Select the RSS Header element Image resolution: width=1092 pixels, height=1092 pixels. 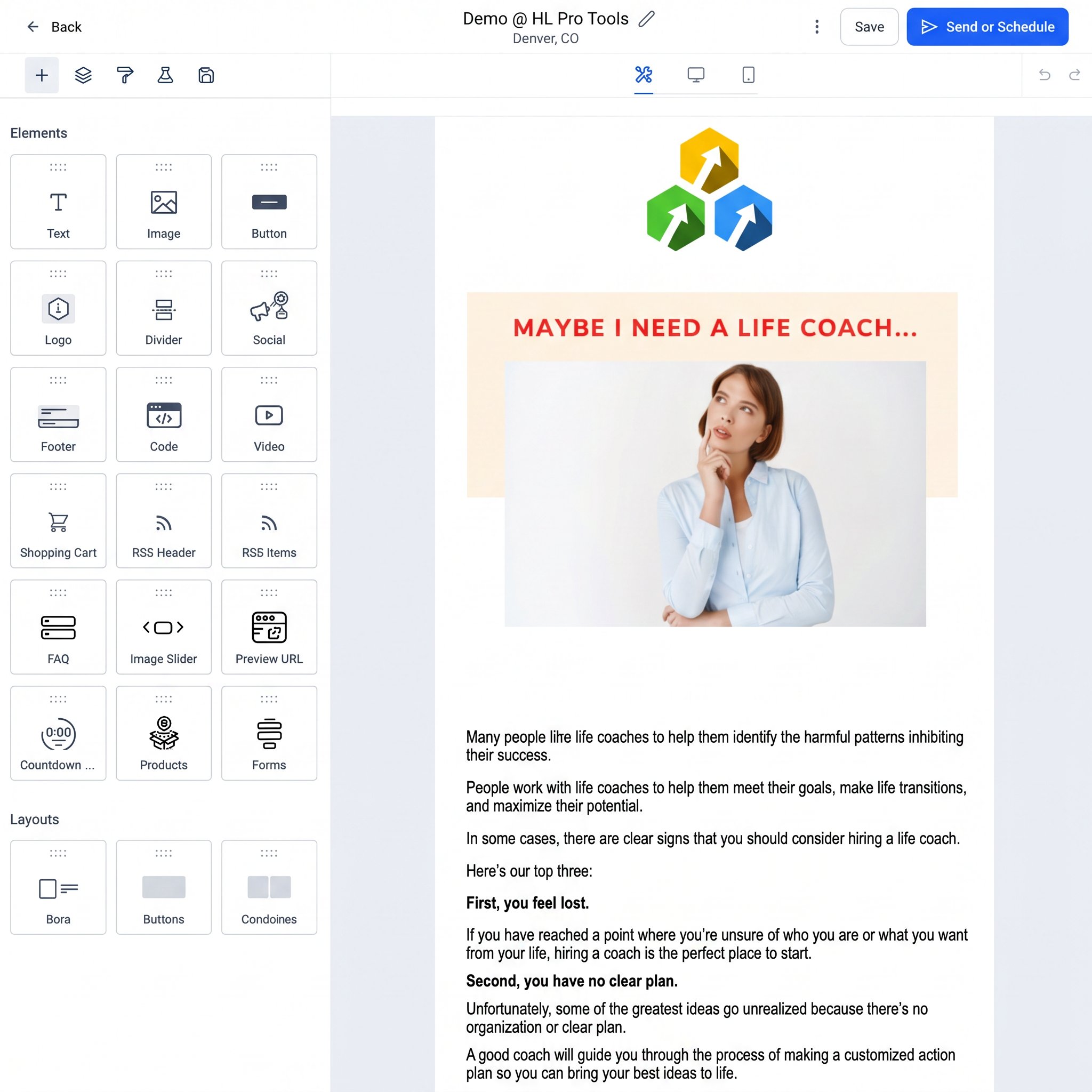click(164, 520)
